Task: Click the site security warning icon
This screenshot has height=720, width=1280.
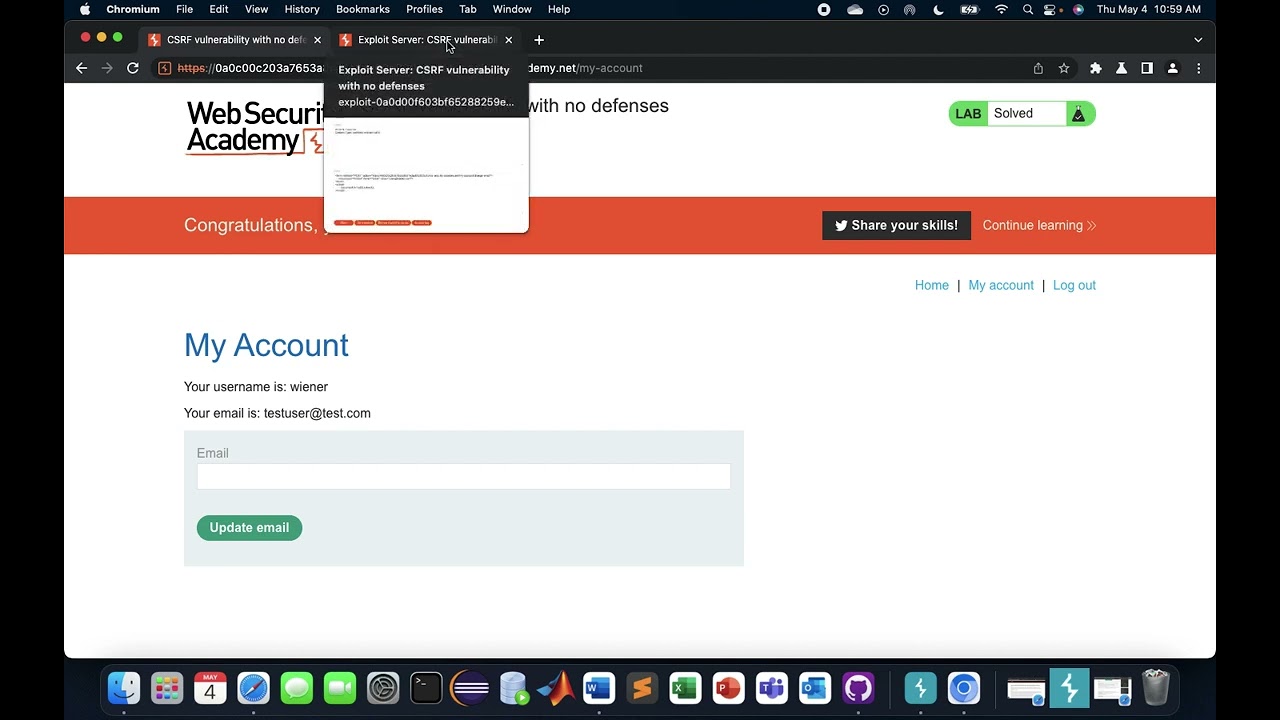Action: coord(165,68)
